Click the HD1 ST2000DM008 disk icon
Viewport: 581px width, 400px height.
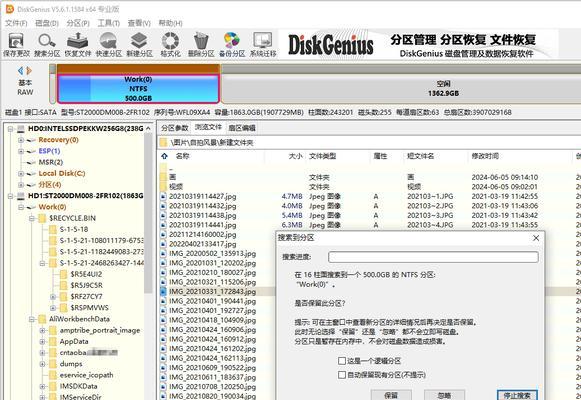point(21,196)
